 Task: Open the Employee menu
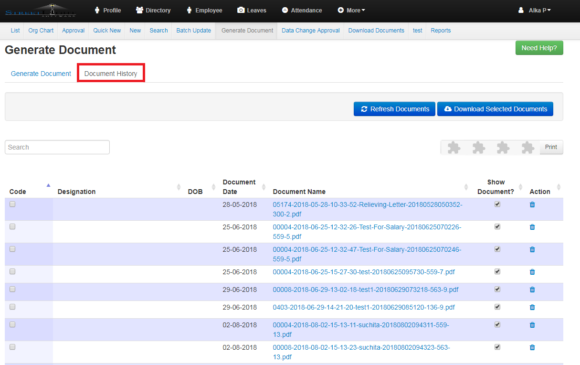(204, 10)
